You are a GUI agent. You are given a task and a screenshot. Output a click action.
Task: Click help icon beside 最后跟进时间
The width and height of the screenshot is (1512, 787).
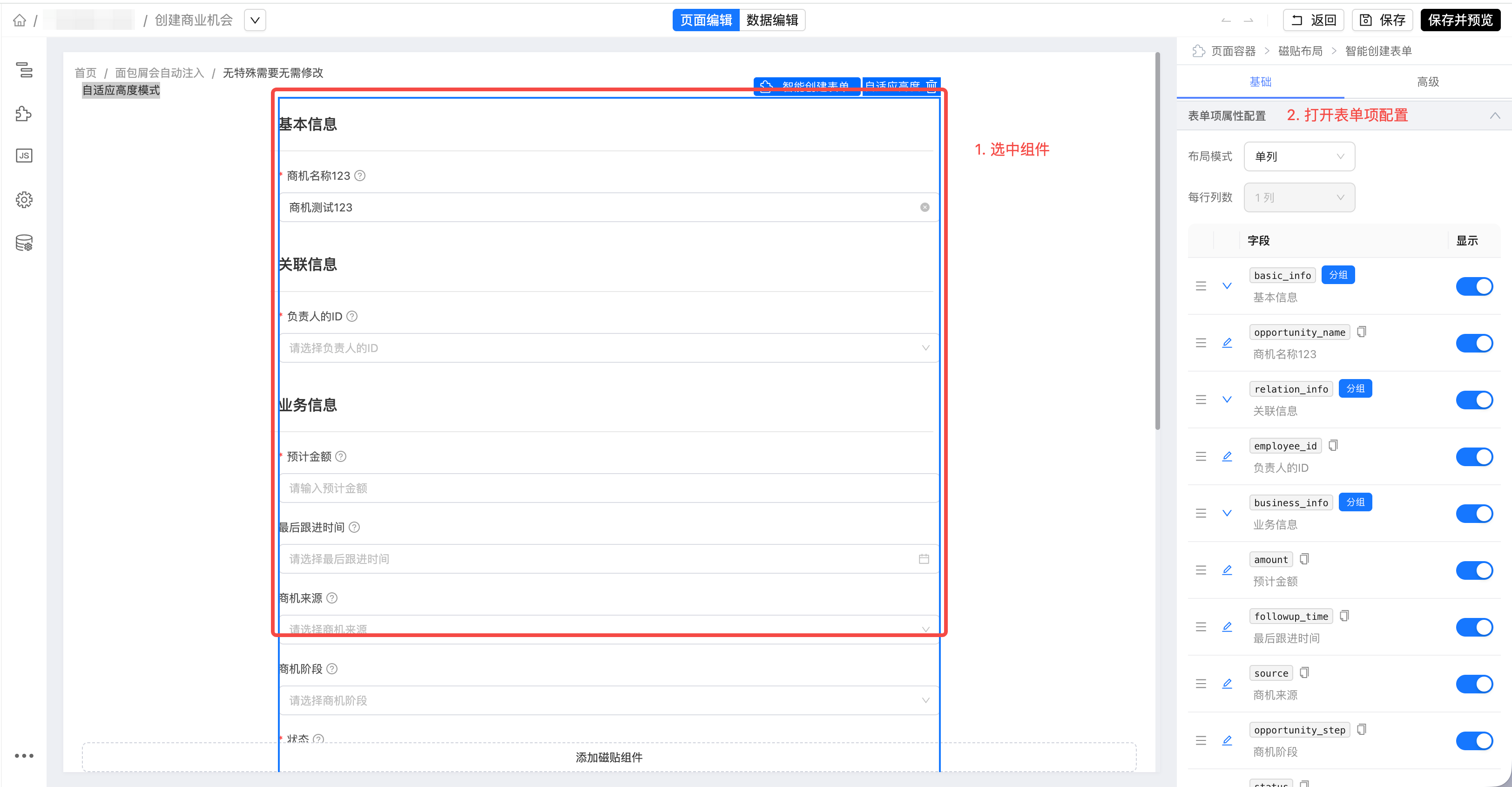(354, 528)
